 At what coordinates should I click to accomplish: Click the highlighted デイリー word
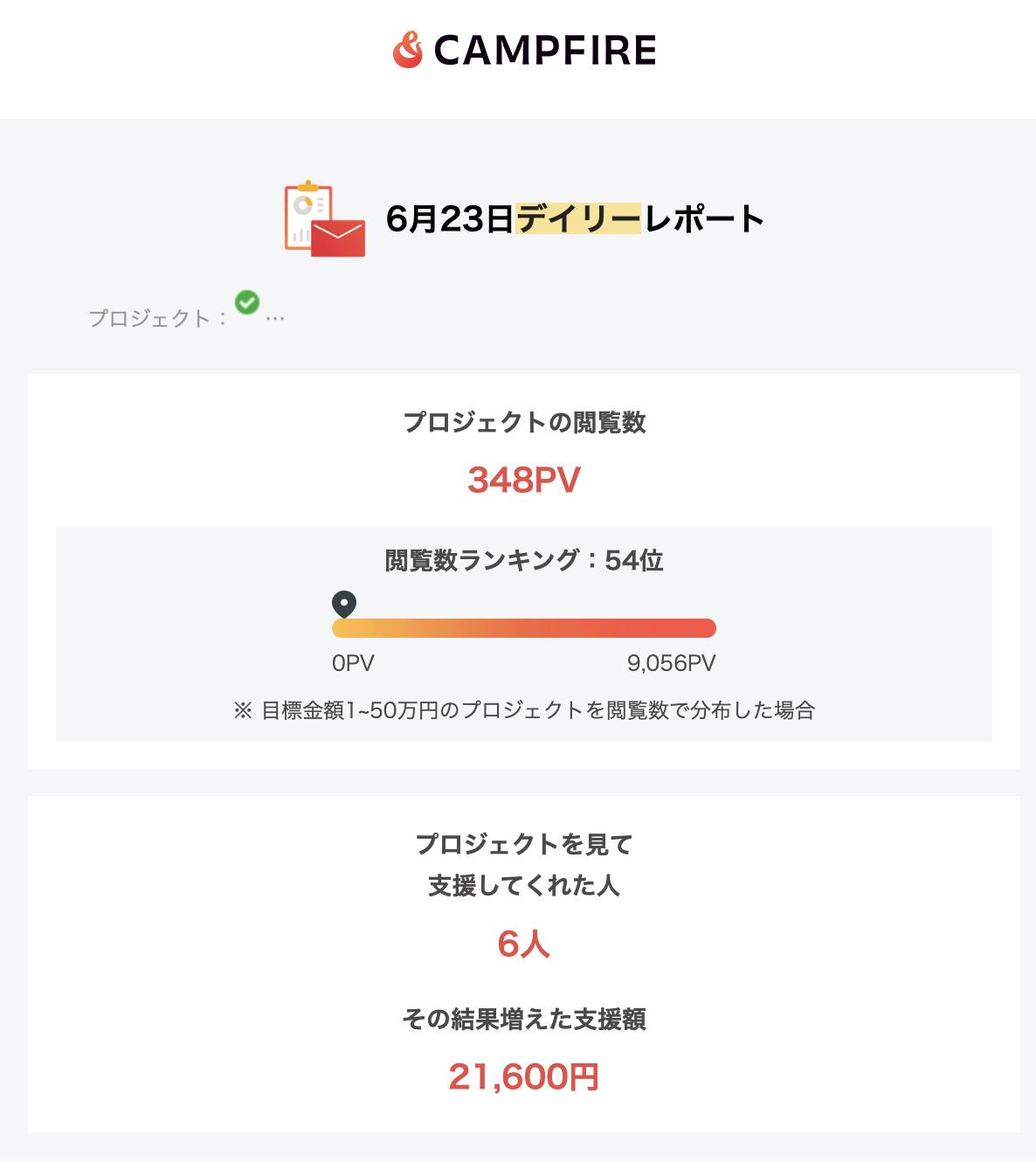pos(577,219)
